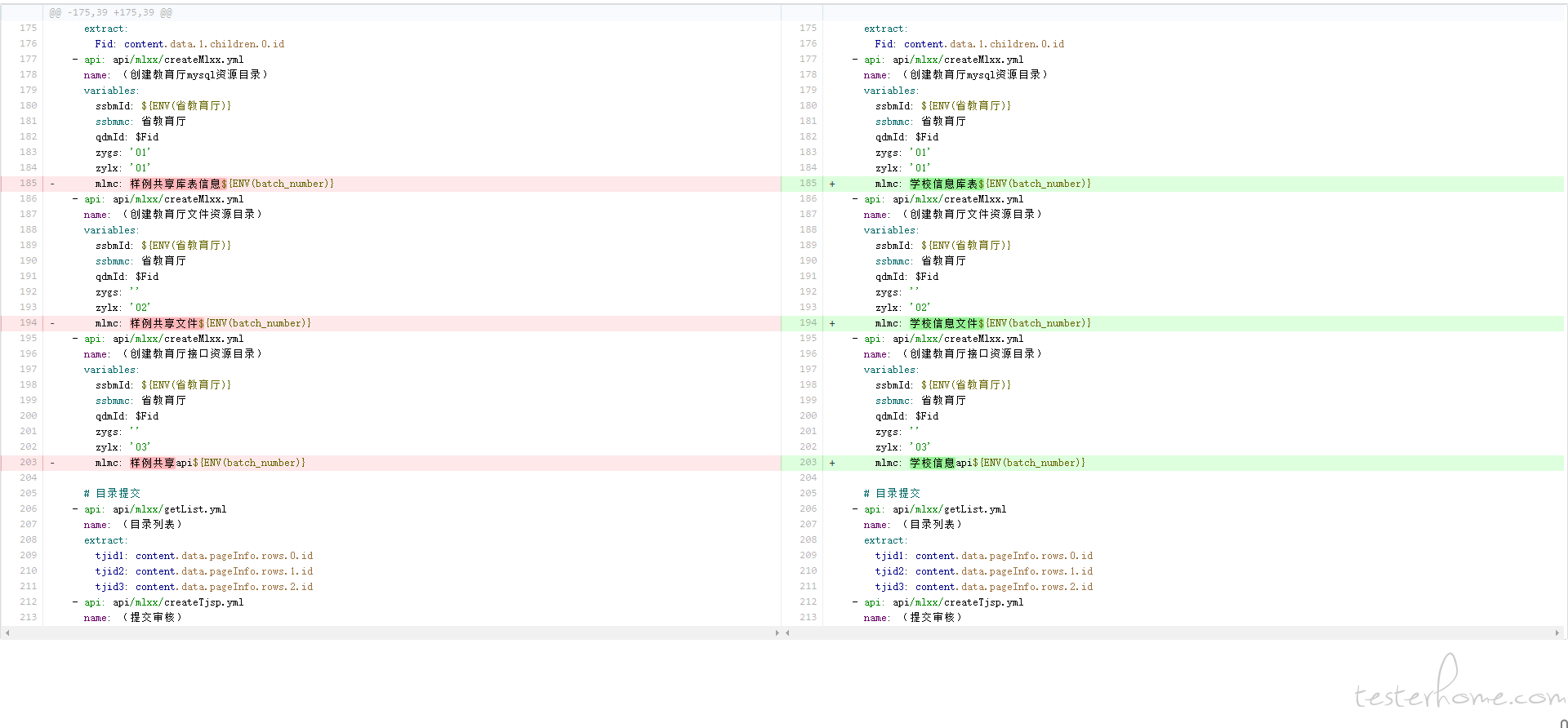Click "zylx: '03'" on left line 202
Screen dimensions: 1568x728
coord(122,447)
